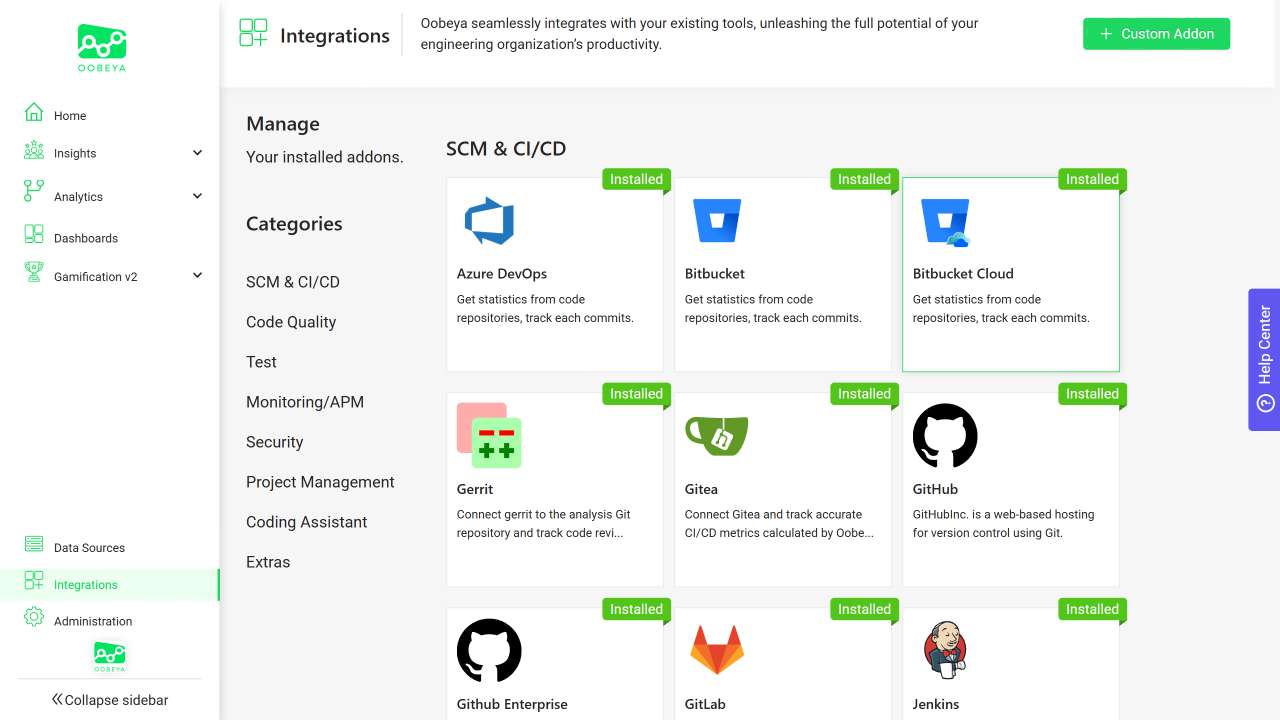1280x720 pixels.
Task: Expand the Gamification v2 chevron
Action: coord(197,276)
